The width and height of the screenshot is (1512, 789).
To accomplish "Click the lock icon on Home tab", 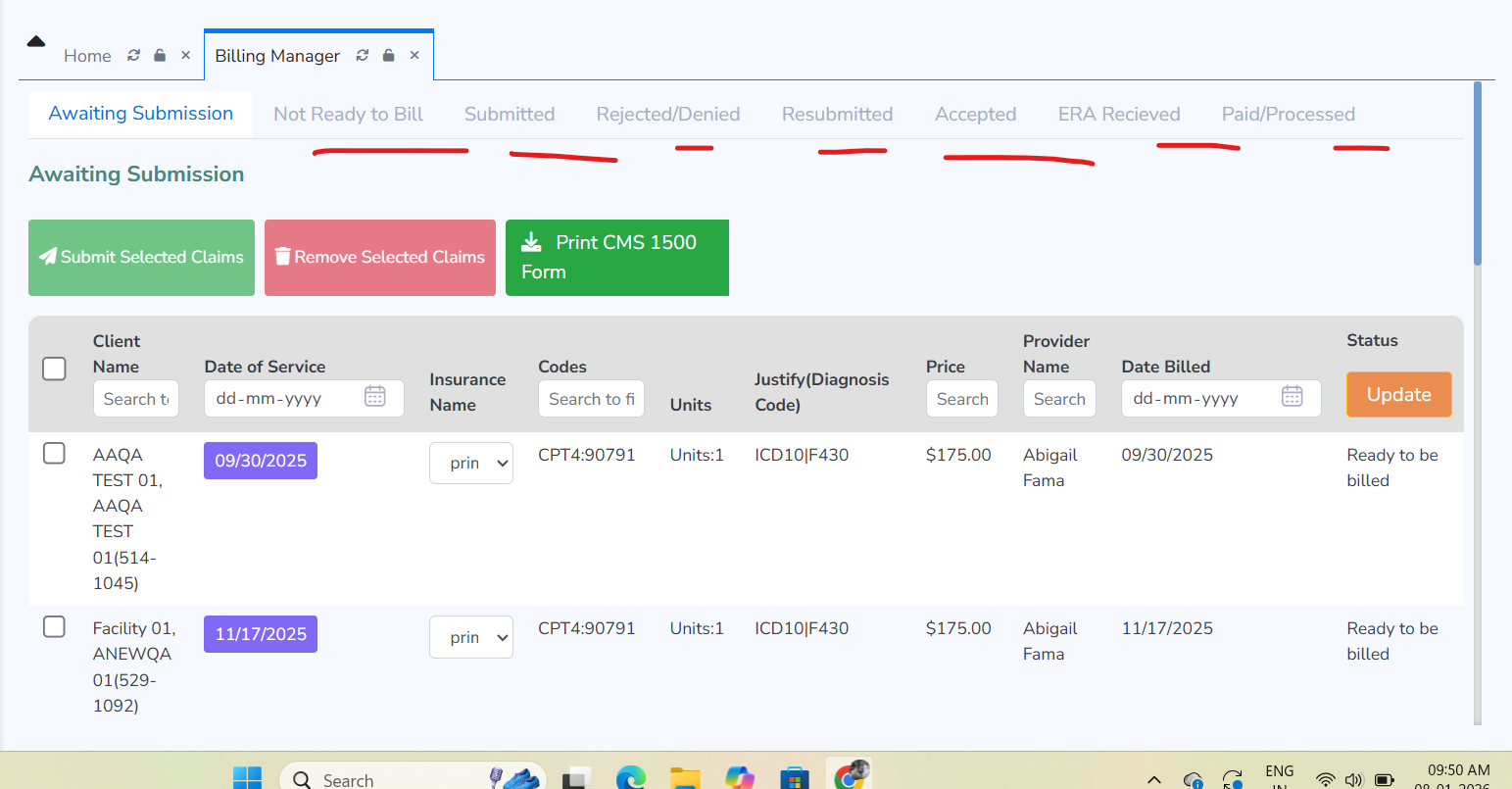I will 160,56.
